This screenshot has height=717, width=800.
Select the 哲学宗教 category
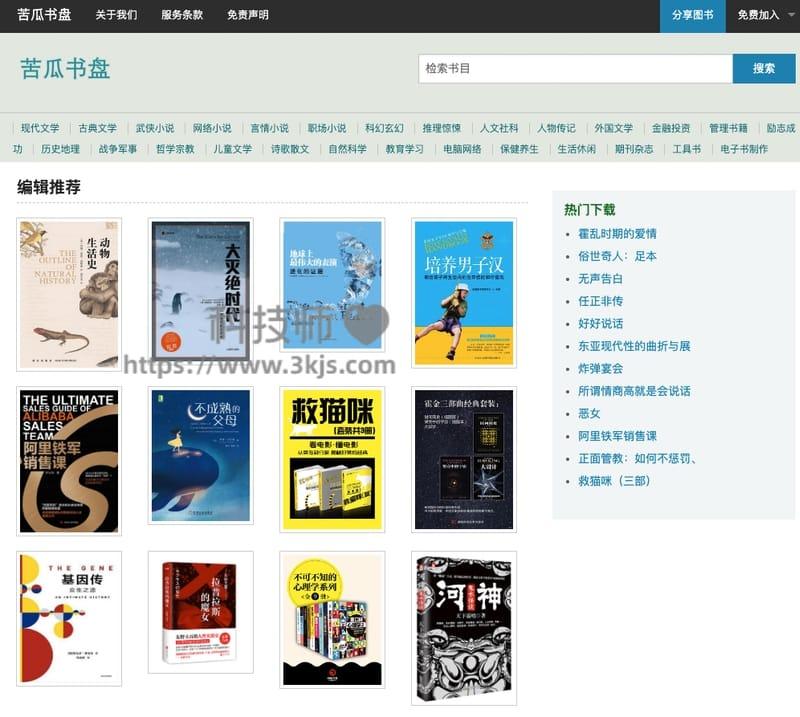tap(175, 149)
